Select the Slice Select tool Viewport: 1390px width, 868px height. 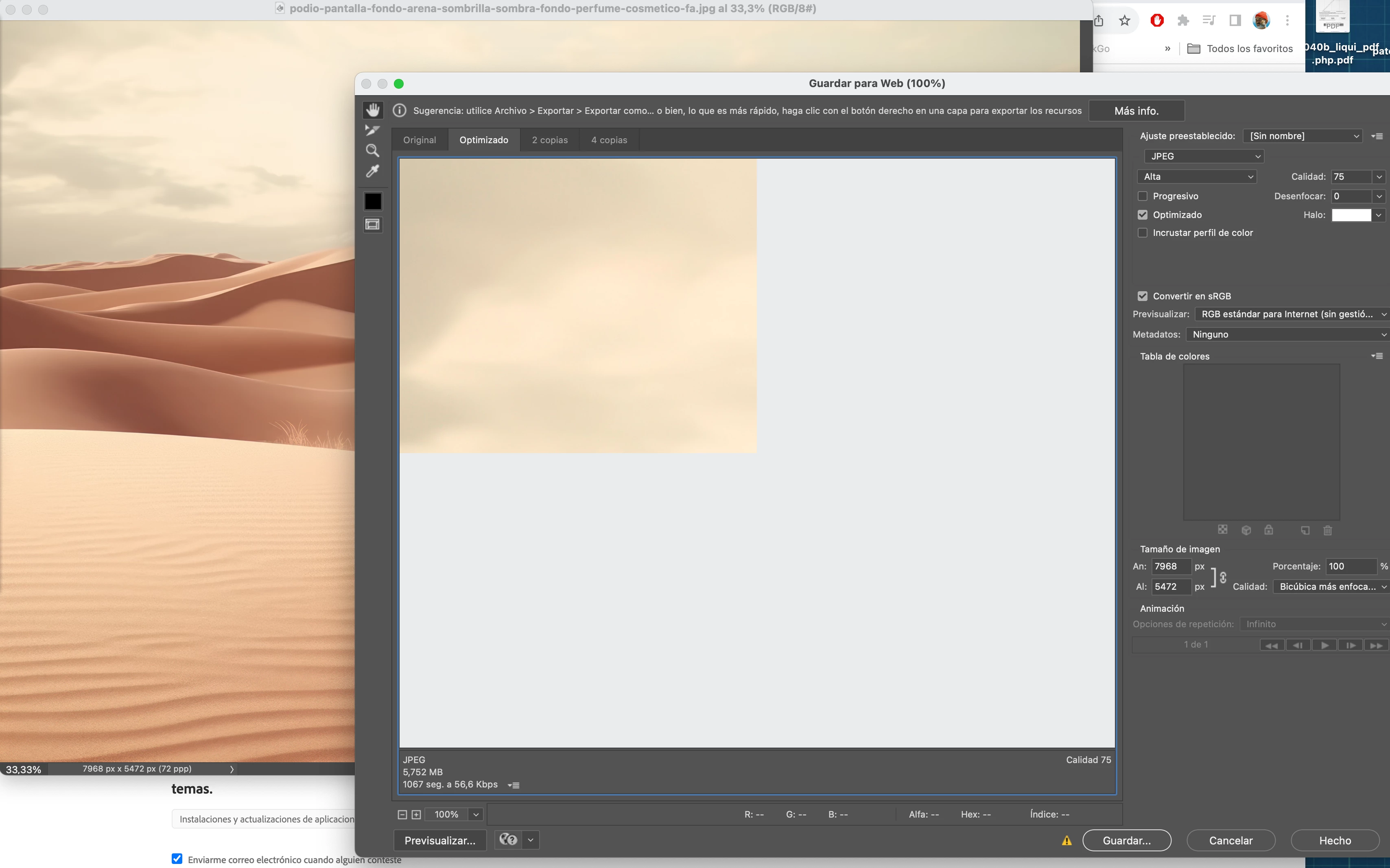point(373,130)
